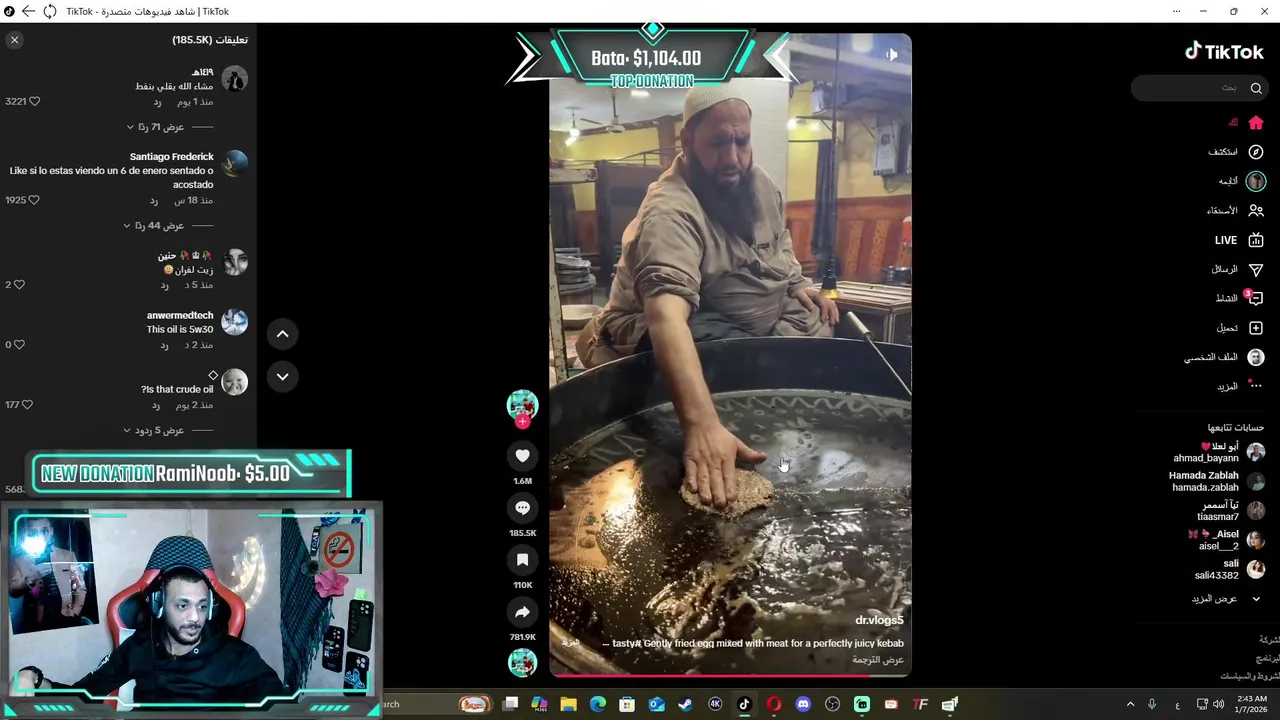Open the LIVE sidebar item
The image size is (1280, 720).
(x=1240, y=240)
